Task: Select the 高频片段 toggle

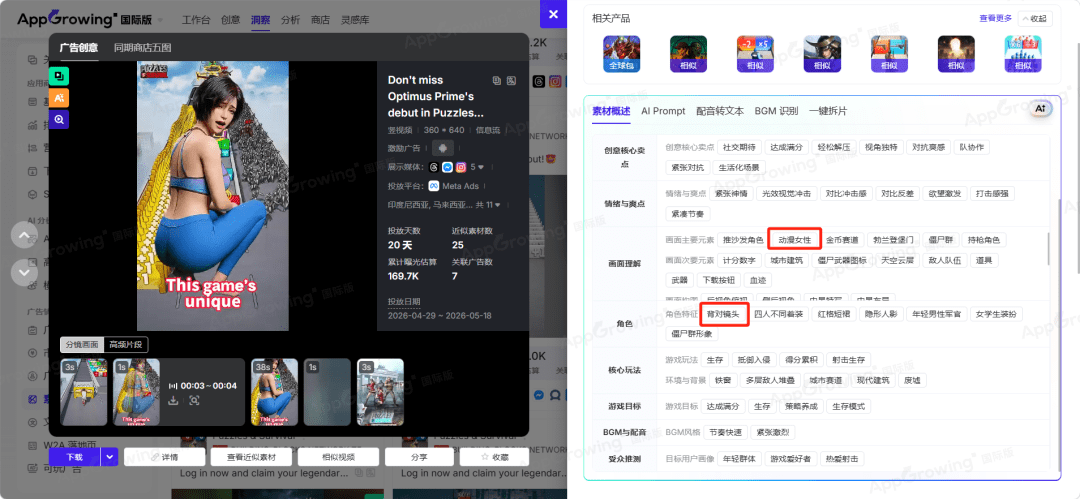Action: [x=127, y=345]
